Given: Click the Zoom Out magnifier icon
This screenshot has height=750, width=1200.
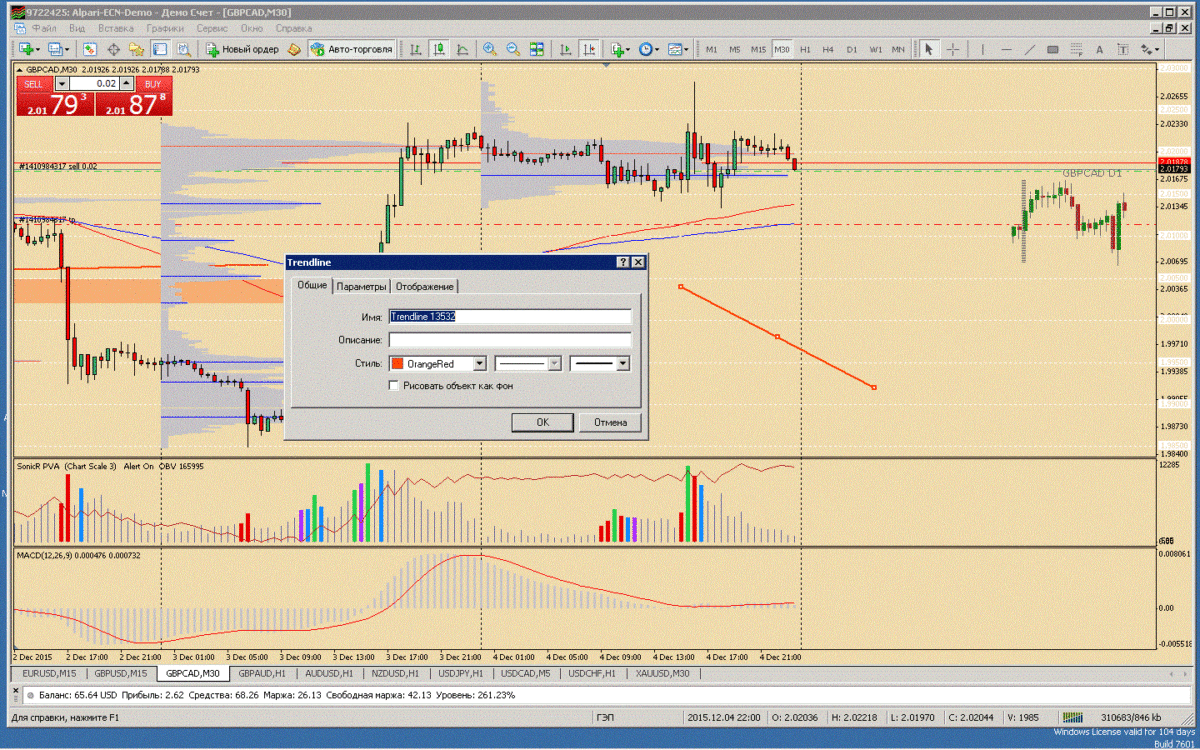Looking at the screenshot, I should pos(512,49).
